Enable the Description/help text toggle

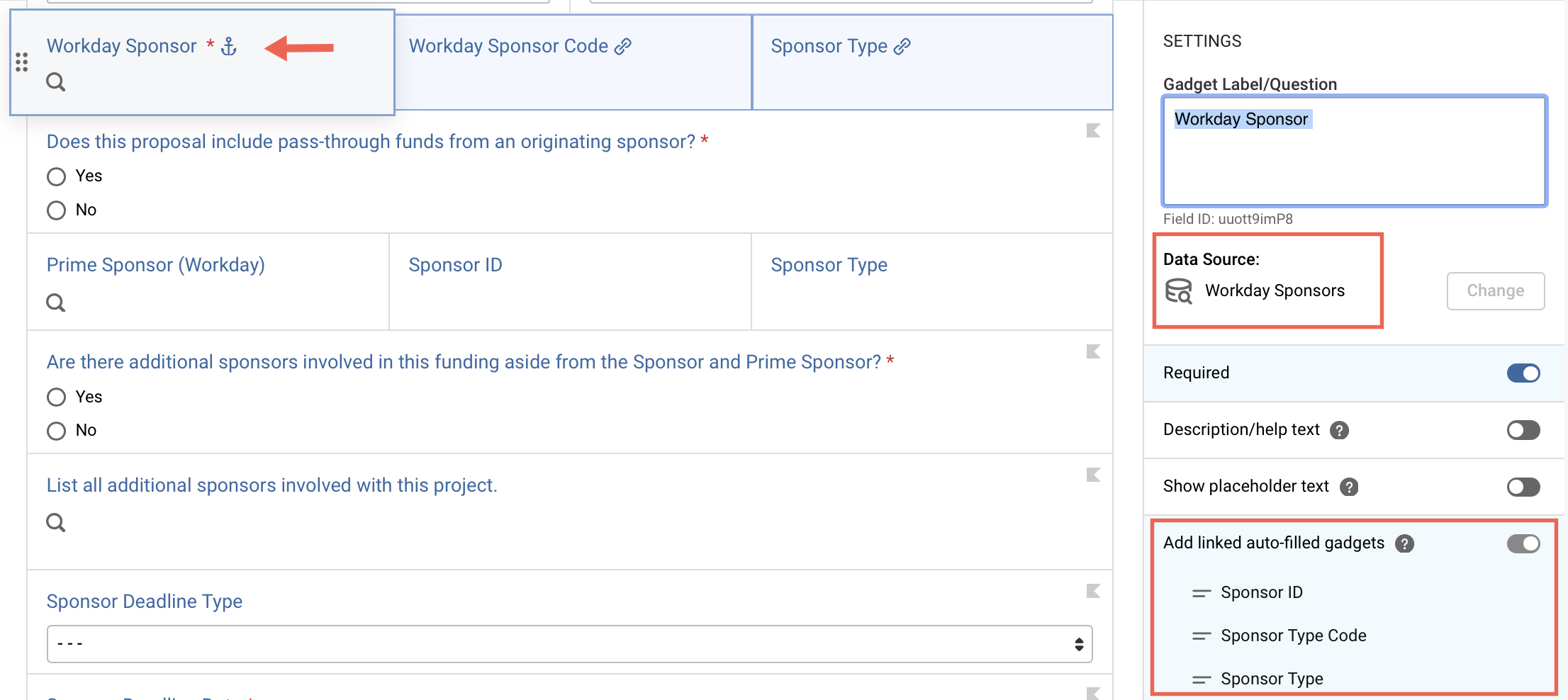tap(1523, 429)
